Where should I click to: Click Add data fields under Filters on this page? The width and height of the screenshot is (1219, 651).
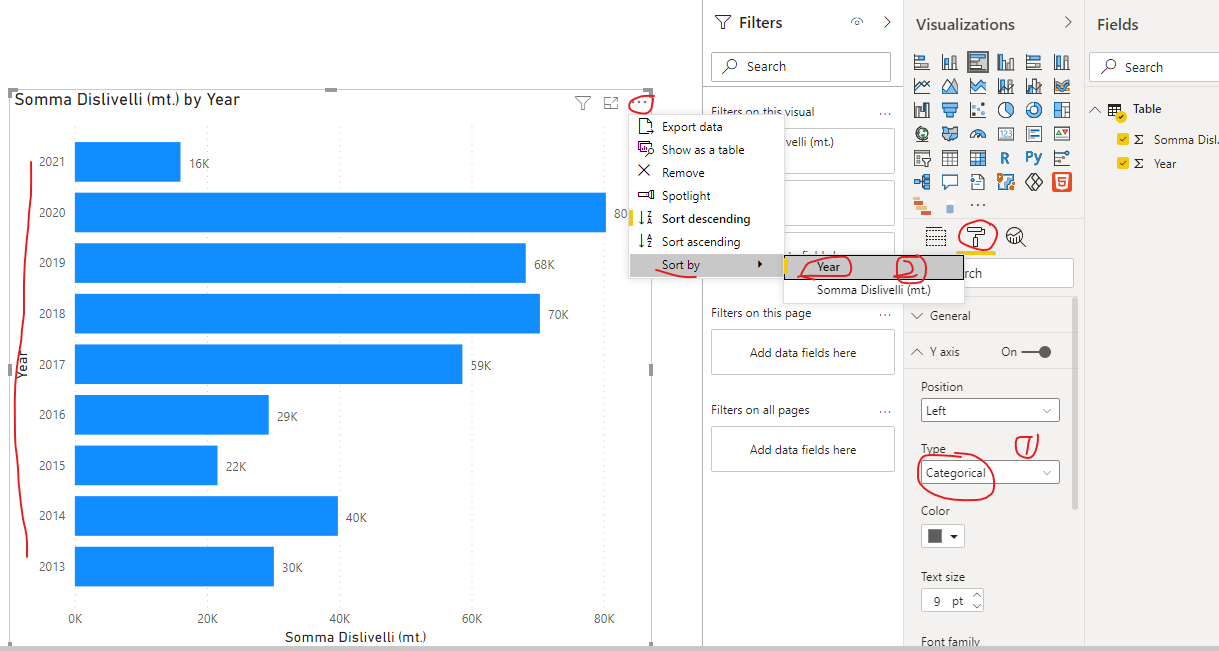[x=803, y=353]
